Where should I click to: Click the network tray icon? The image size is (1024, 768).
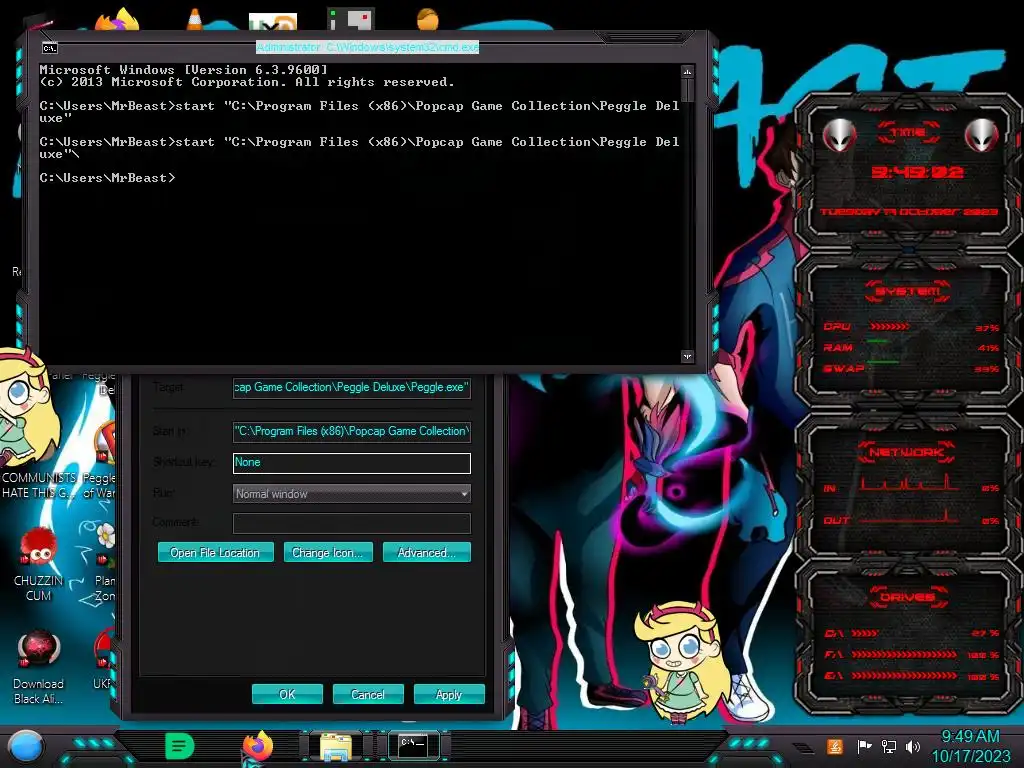pyautogui.click(x=888, y=746)
